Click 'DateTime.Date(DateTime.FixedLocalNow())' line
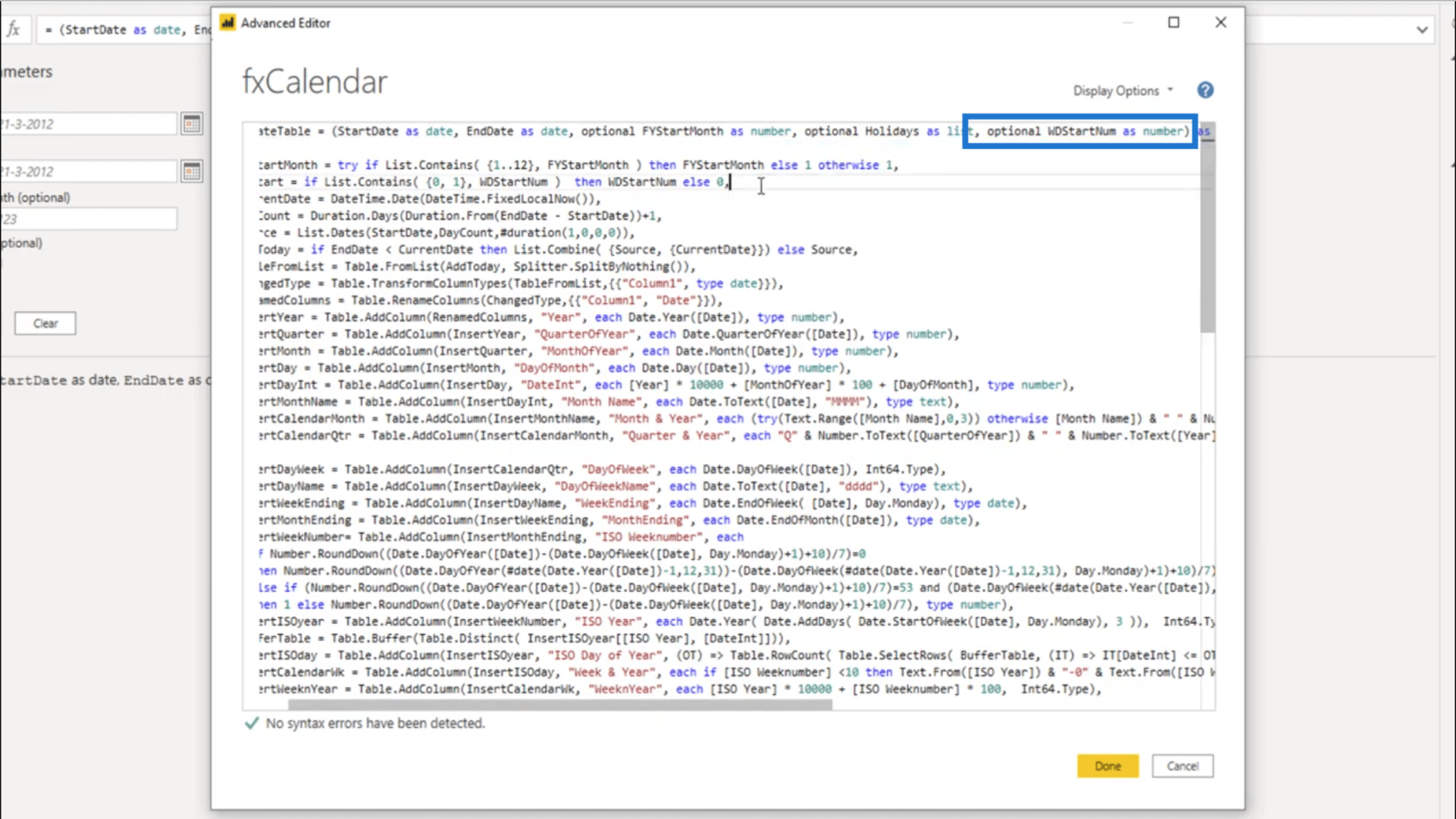The height and width of the screenshot is (819, 1456). (x=465, y=198)
